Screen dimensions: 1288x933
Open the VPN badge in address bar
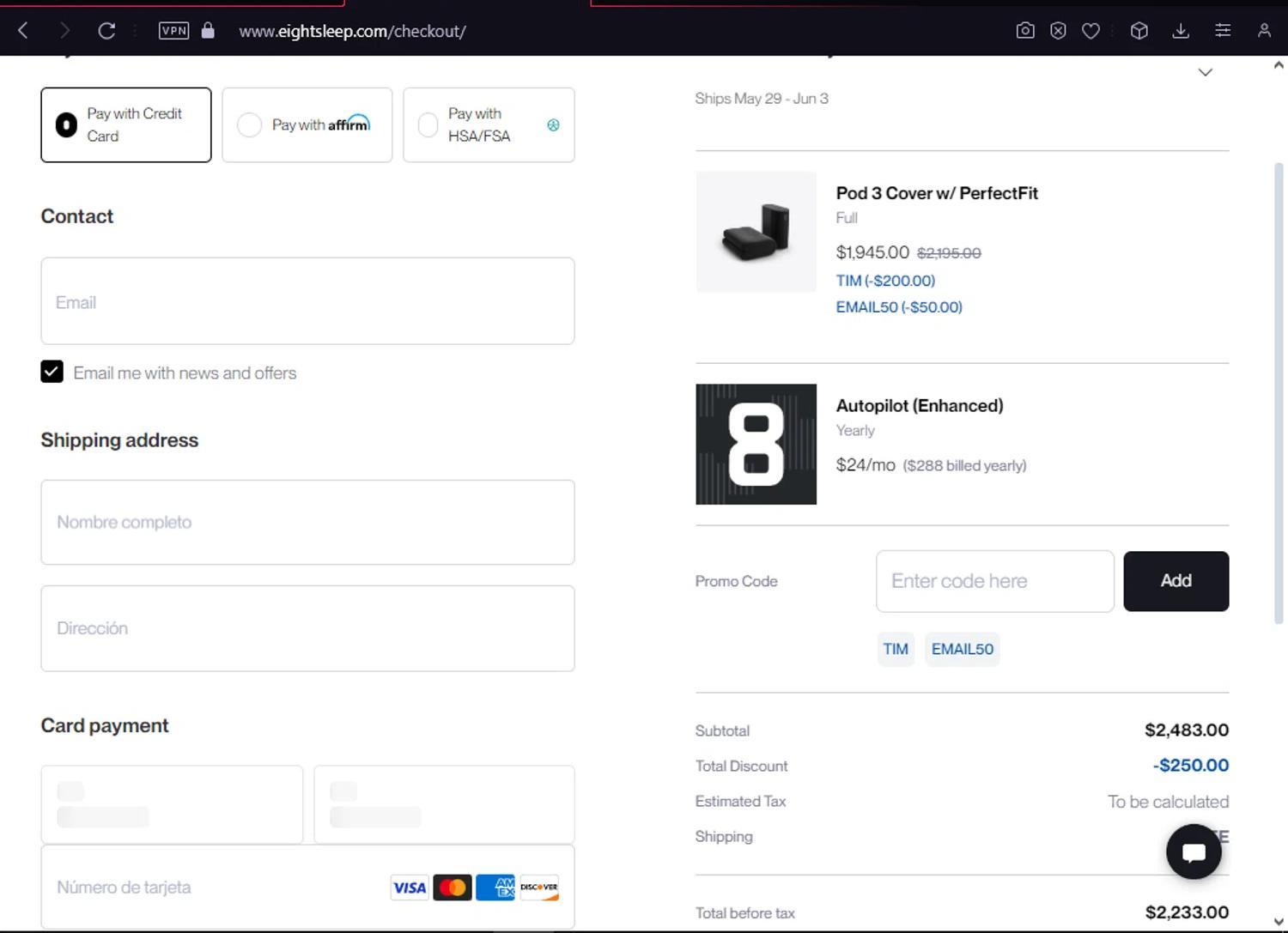[x=173, y=31]
